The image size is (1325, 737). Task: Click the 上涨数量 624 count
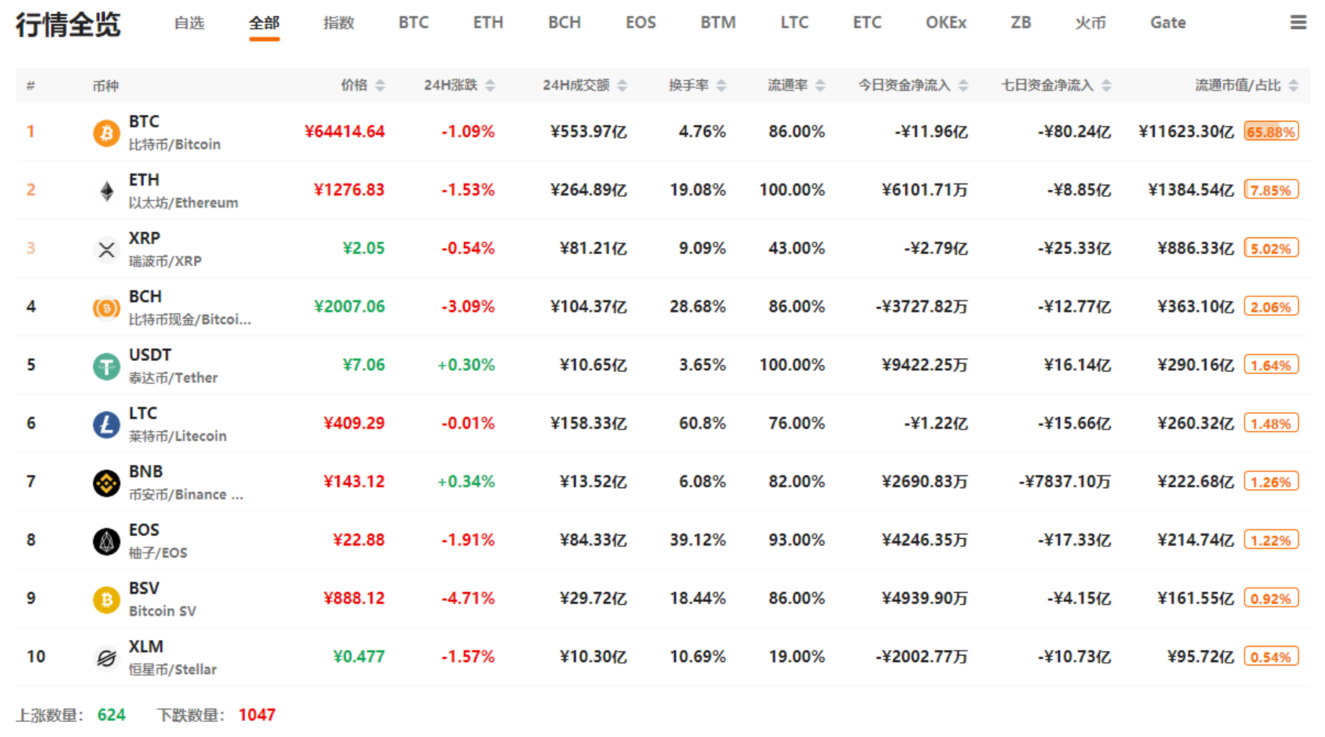(111, 715)
